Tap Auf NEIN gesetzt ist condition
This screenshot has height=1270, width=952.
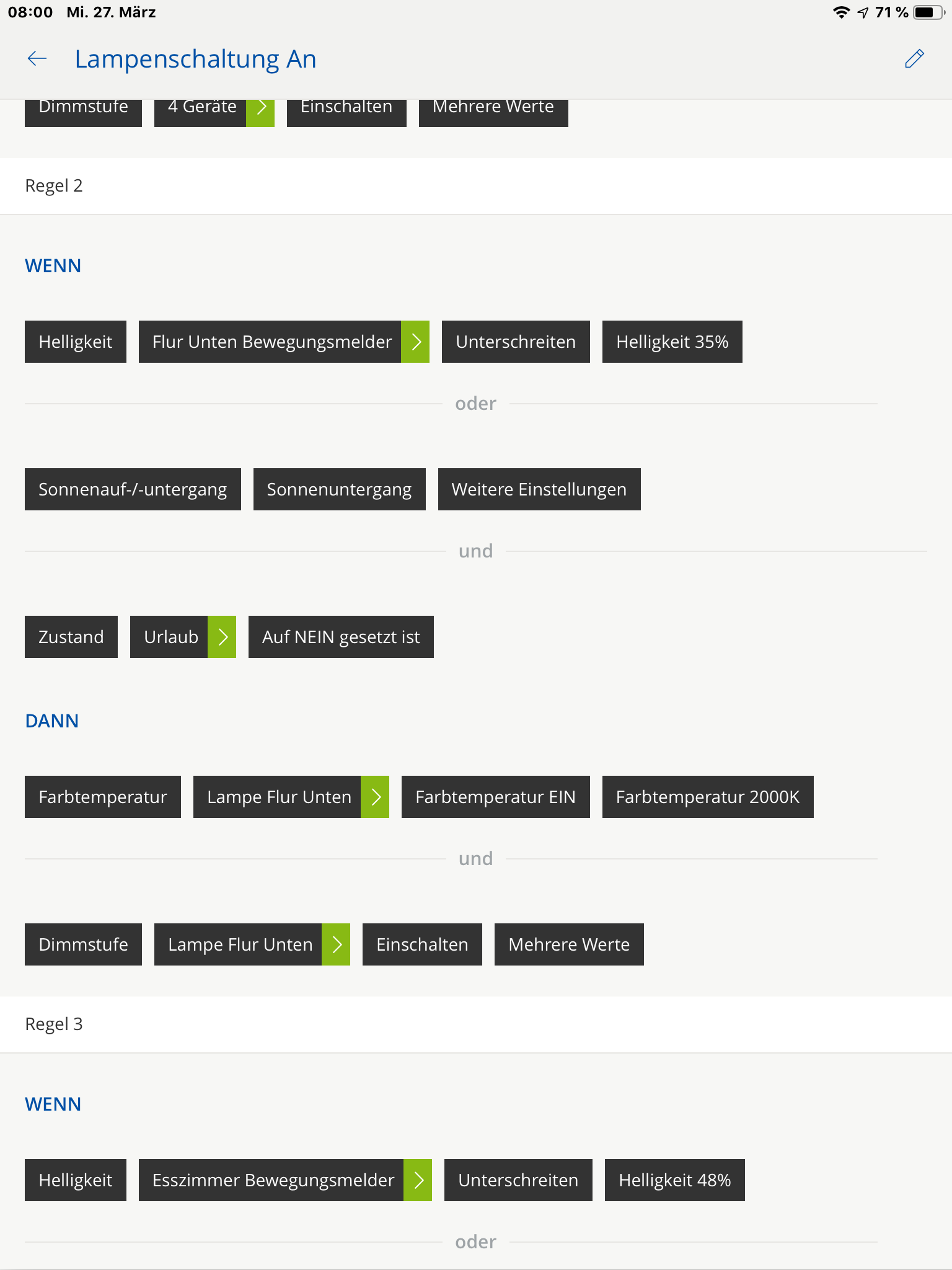point(341,637)
